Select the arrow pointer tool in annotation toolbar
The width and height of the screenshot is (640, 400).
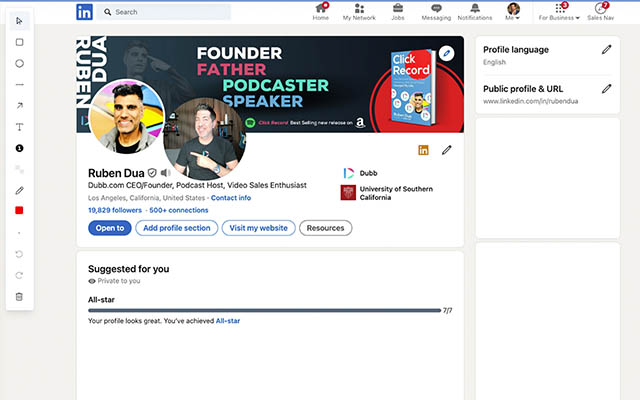[x=19, y=21]
